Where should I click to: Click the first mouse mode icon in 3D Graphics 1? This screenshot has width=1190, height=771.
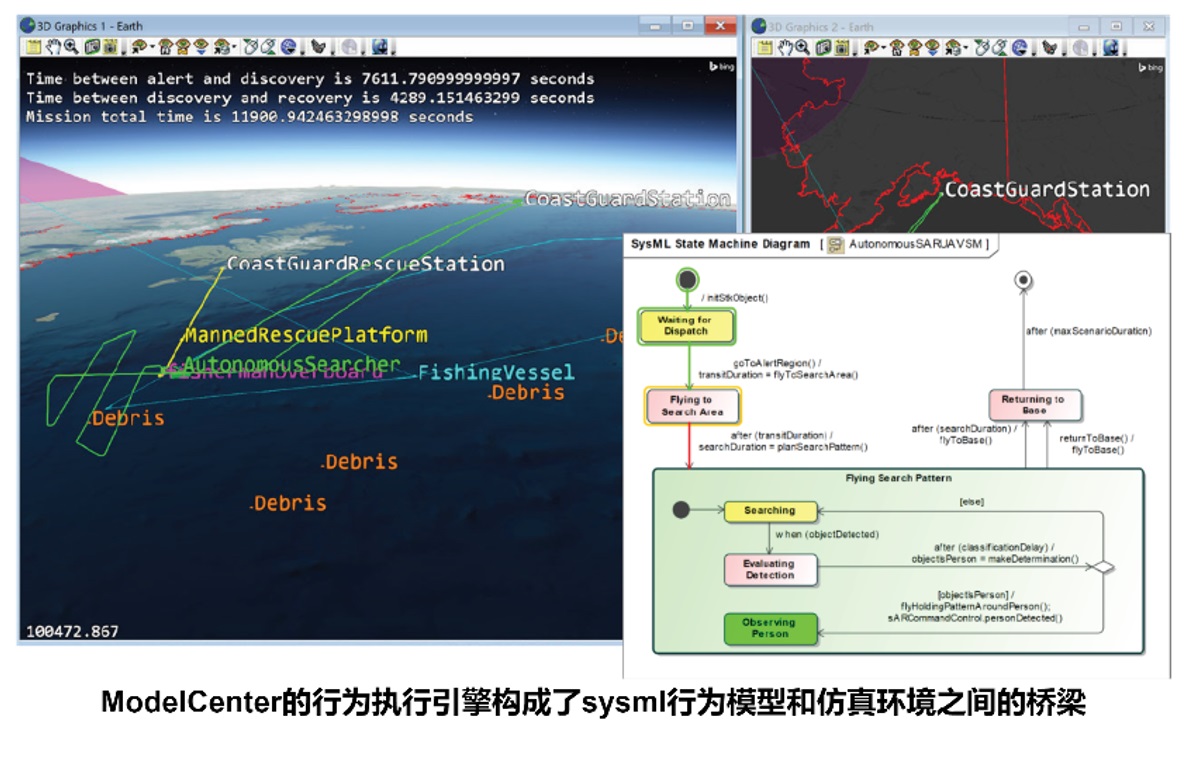pos(250,47)
